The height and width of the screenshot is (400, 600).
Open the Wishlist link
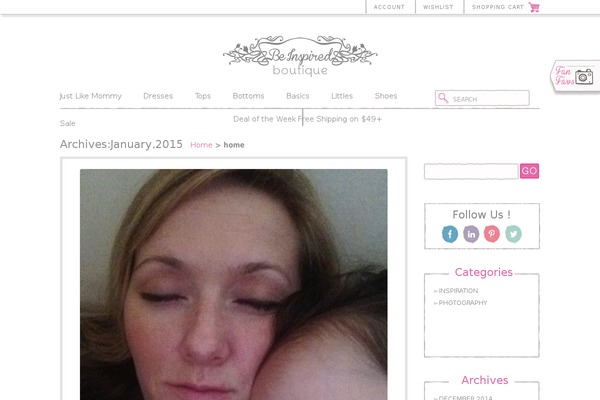(x=438, y=7)
